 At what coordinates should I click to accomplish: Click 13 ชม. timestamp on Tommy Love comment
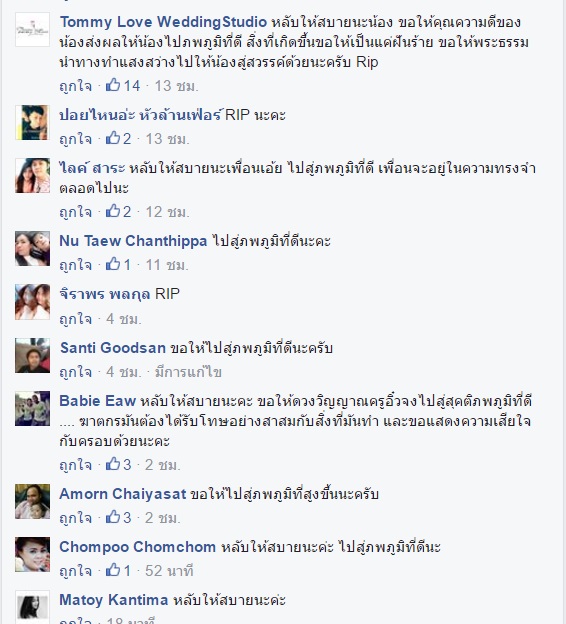pyautogui.click(x=176, y=86)
